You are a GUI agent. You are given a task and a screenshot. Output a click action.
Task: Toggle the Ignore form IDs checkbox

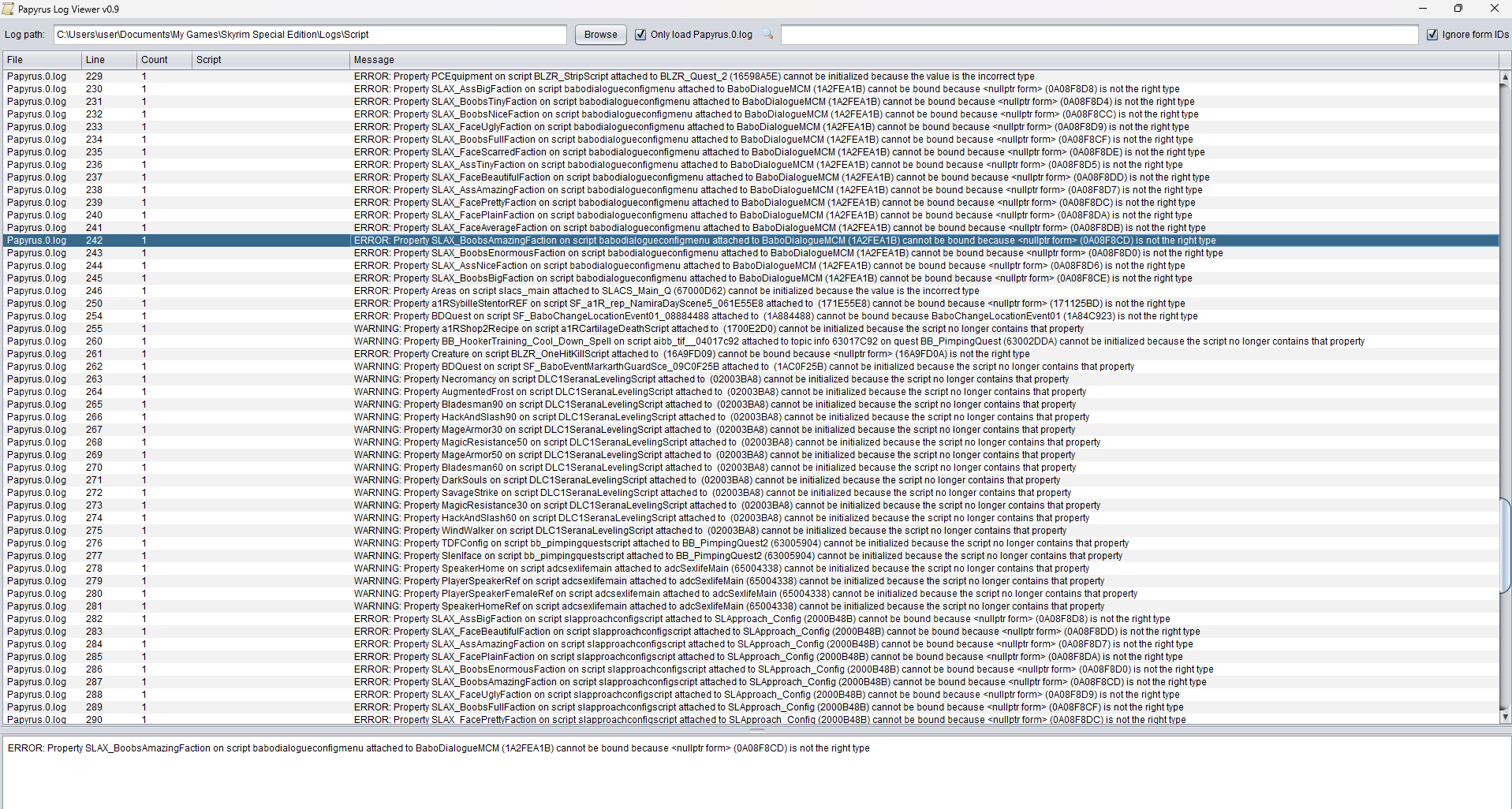click(x=1432, y=35)
